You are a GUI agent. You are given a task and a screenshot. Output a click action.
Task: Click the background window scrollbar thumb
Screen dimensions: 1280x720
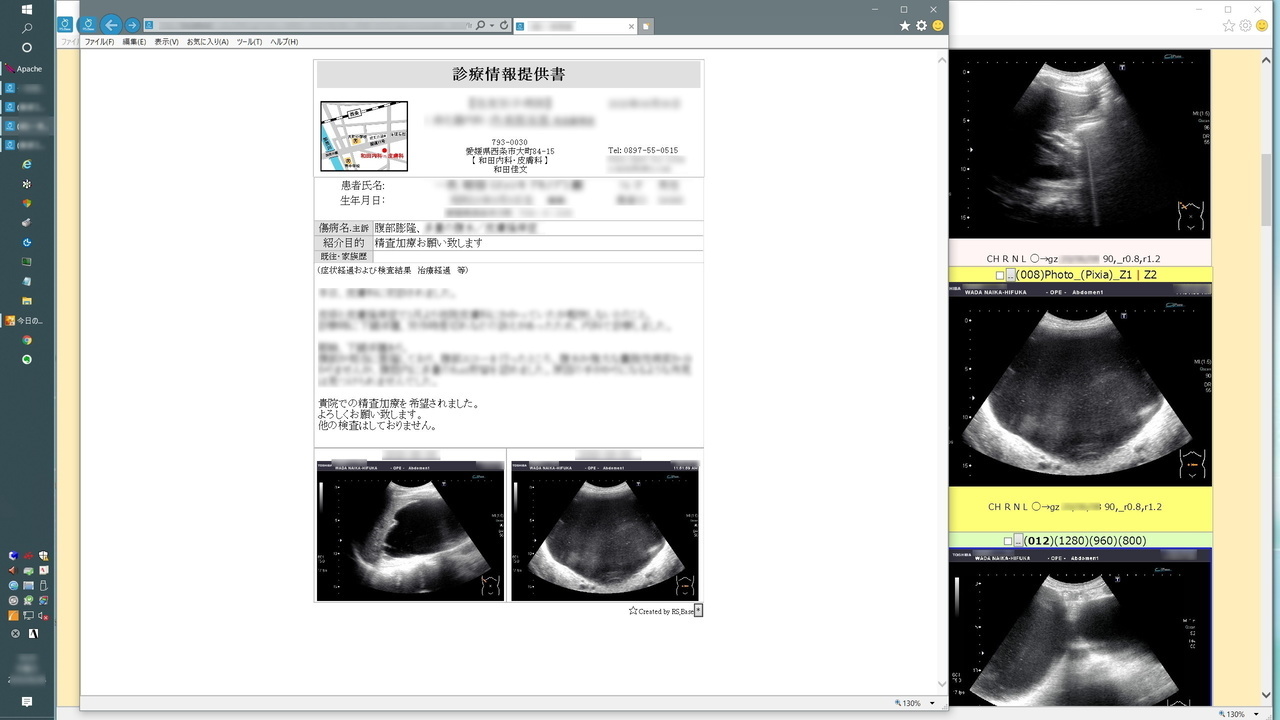pos(1267,190)
